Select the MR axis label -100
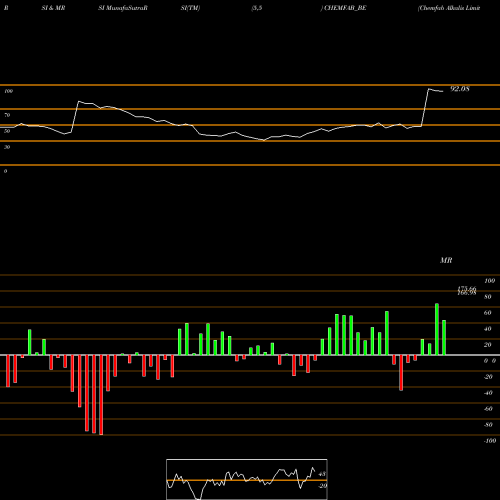The image size is (500, 500). [x=490, y=441]
